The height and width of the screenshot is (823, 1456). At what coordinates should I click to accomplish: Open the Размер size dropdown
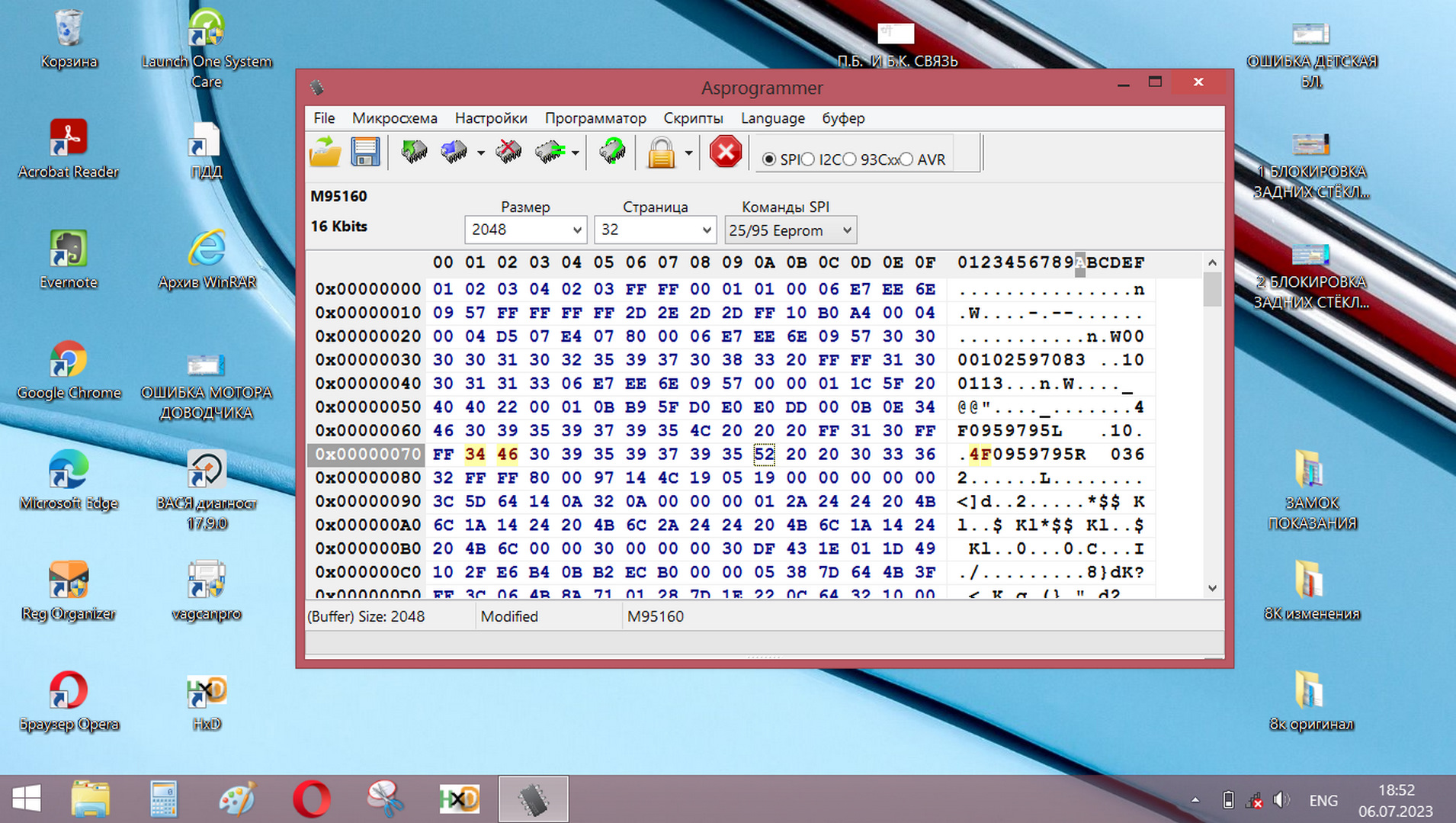pos(577,230)
